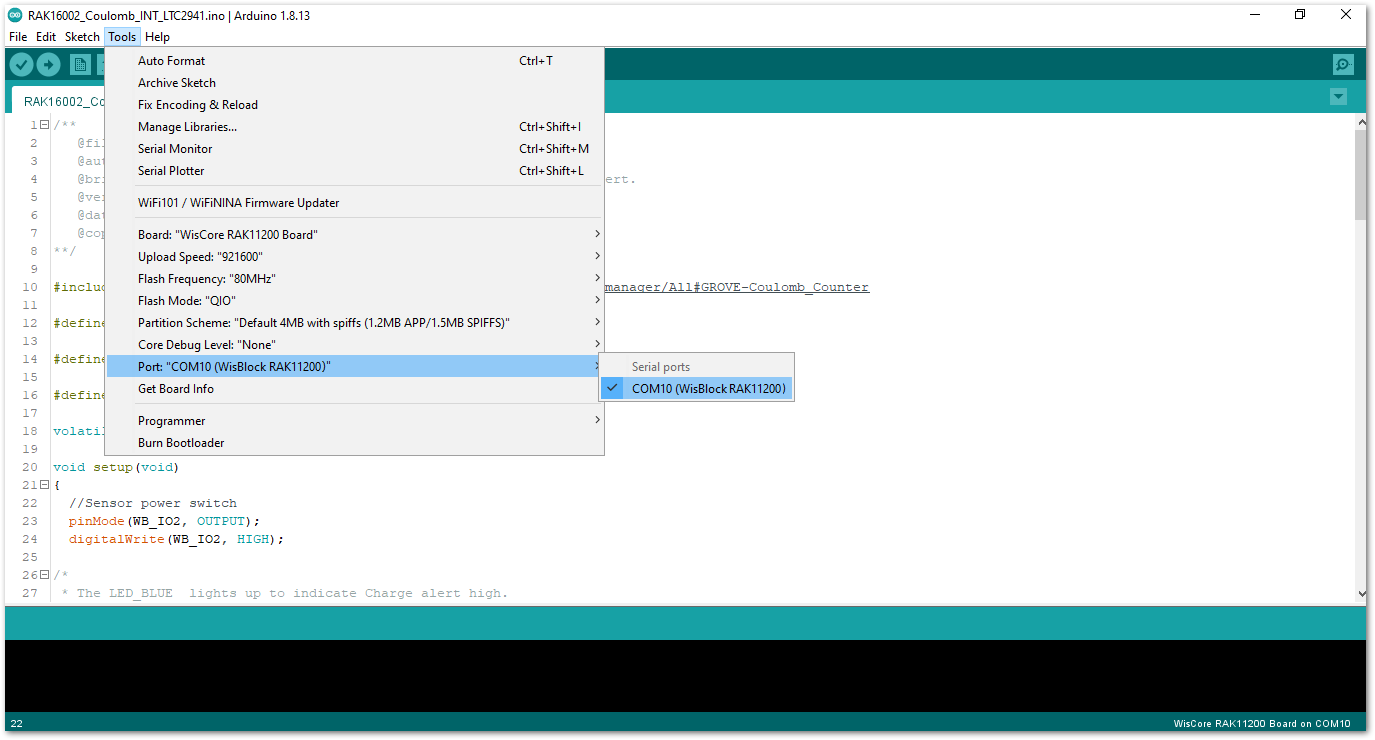Image resolution: width=1375 pixels, height=740 pixels.
Task: Open the File menu
Action: click(x=18, y=37)
